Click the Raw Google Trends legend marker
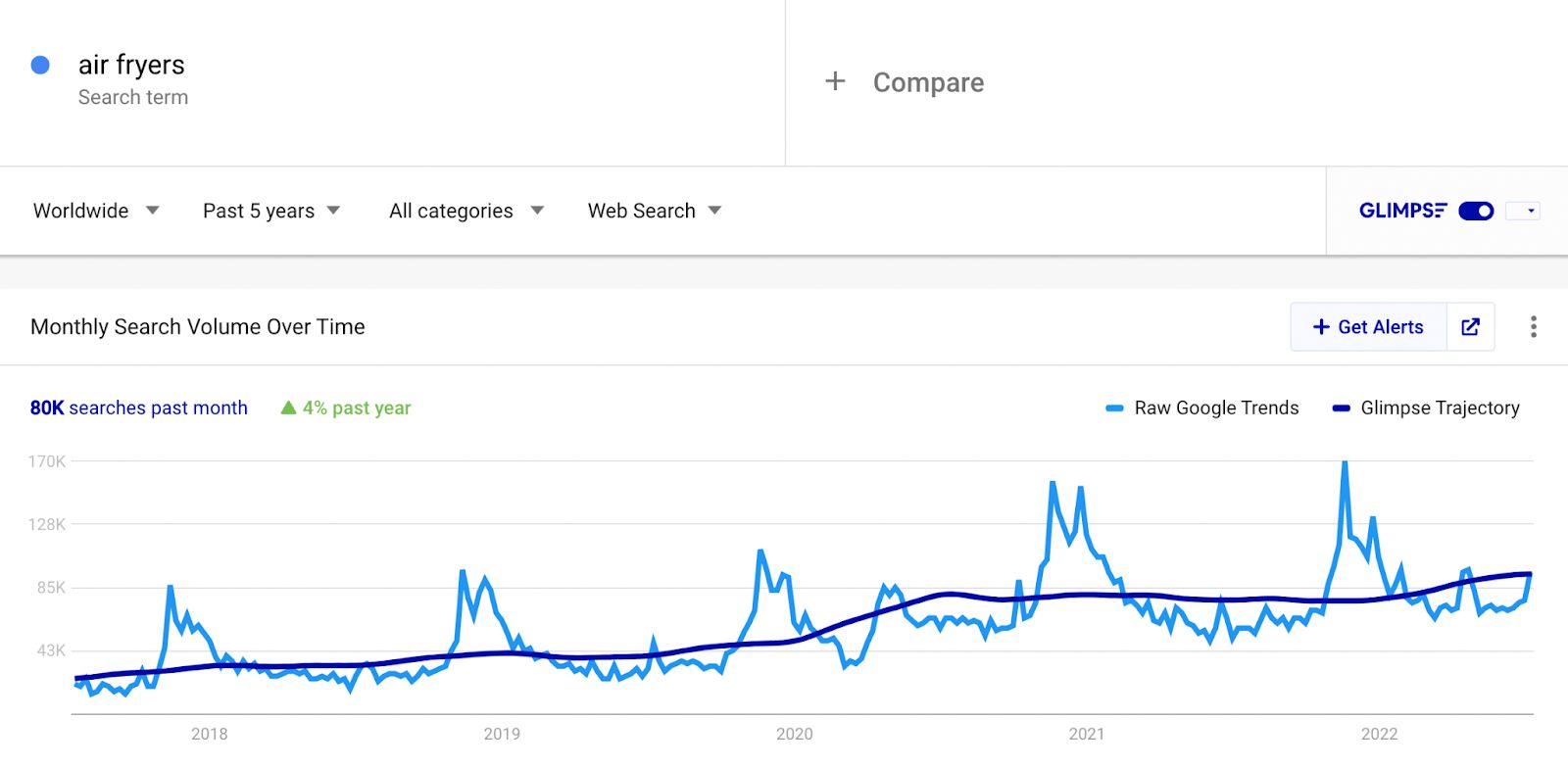This screenshot has height=768, width=1568. [x=1114, y=408]
